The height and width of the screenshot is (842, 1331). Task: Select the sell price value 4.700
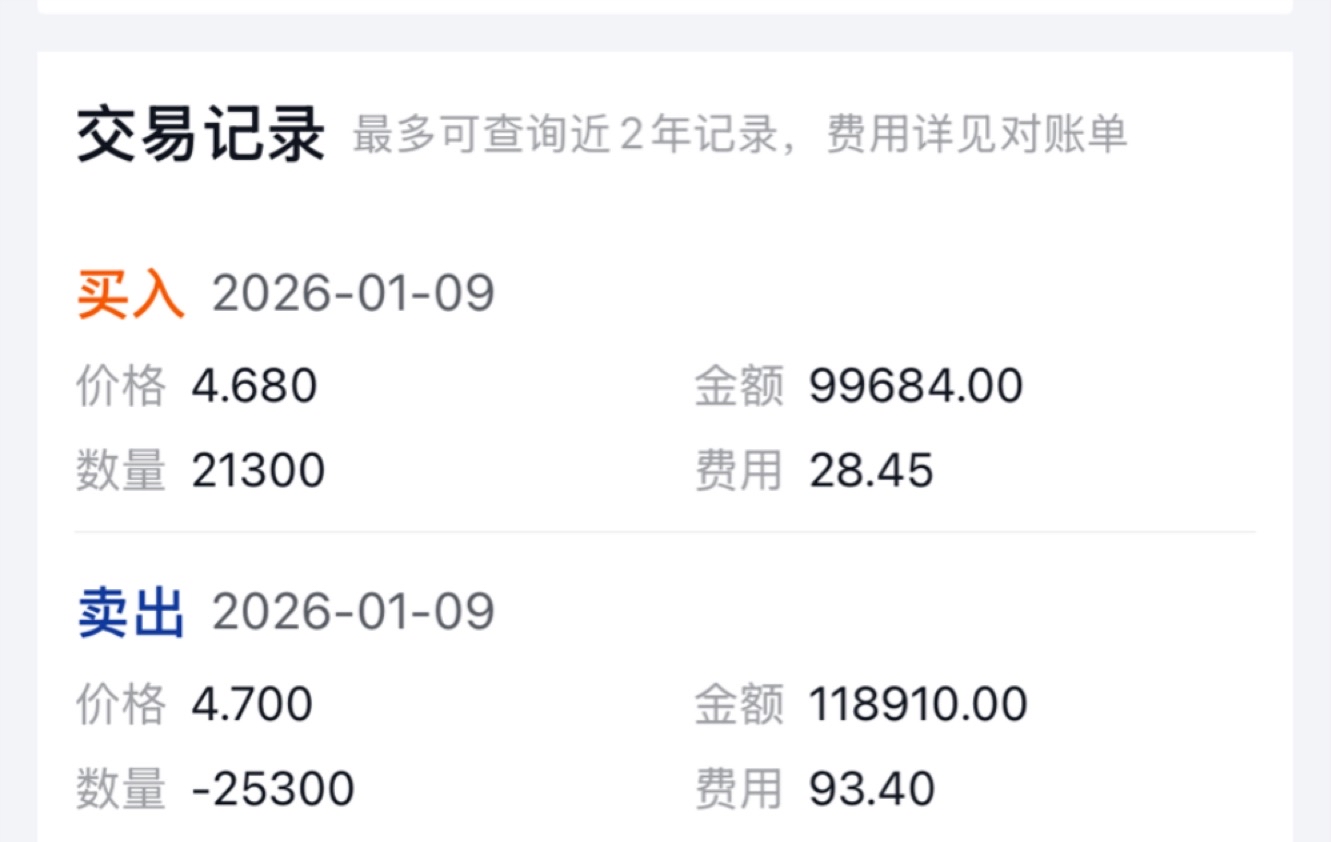pyautogui.click(x=252, y=704)
